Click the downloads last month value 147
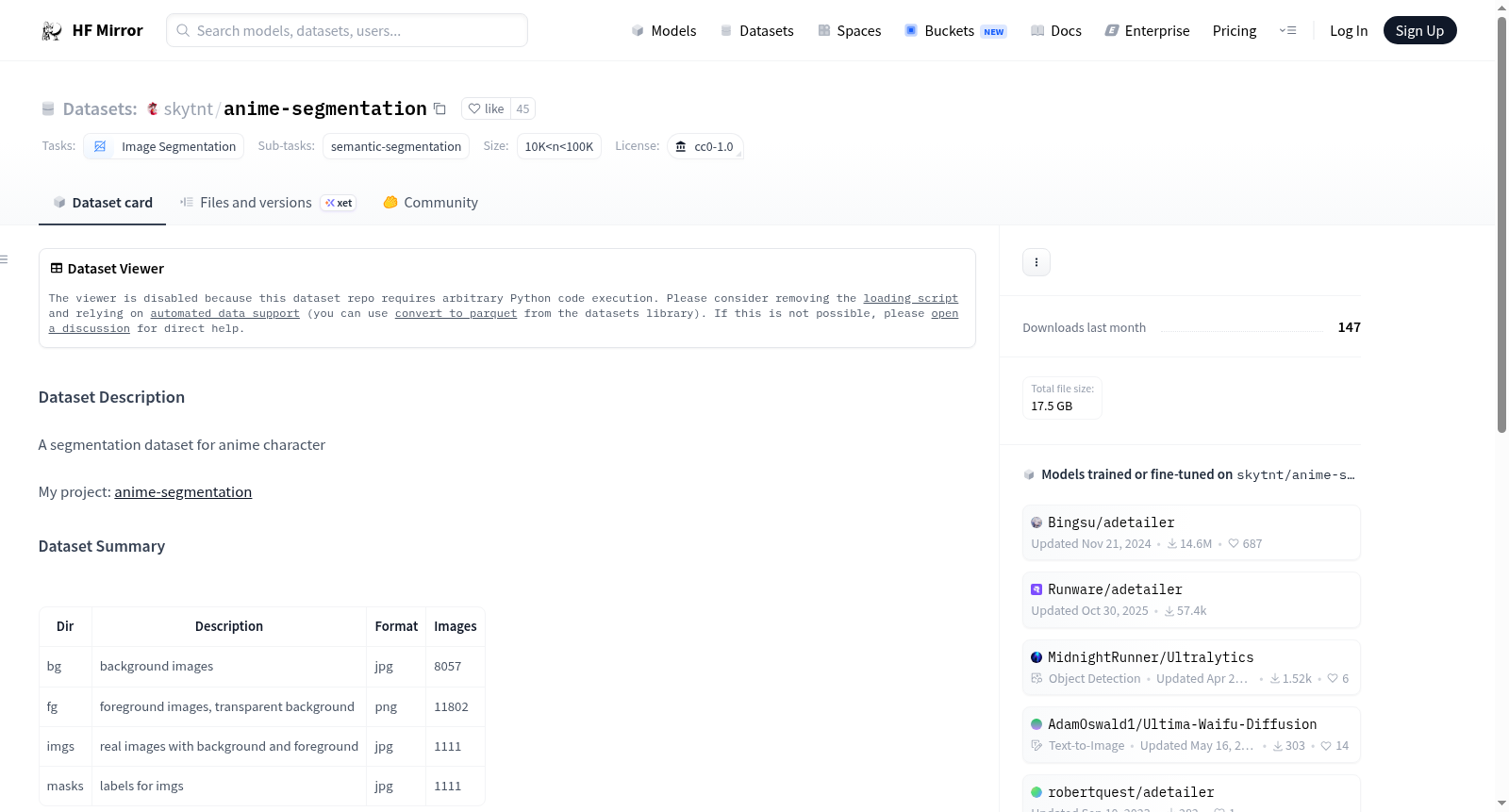 click(x=1350, y=327)
